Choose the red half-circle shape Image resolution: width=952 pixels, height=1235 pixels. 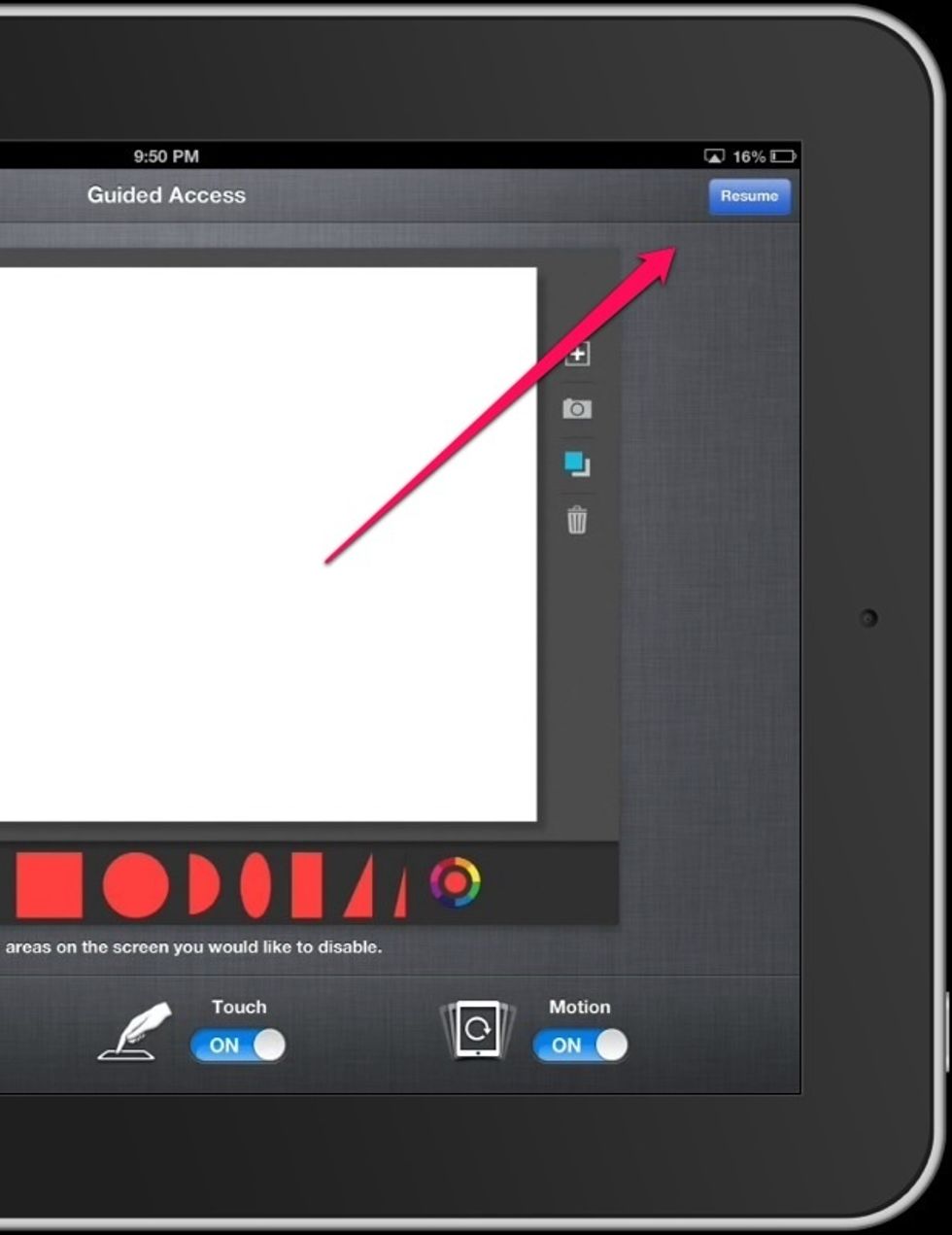204,885
